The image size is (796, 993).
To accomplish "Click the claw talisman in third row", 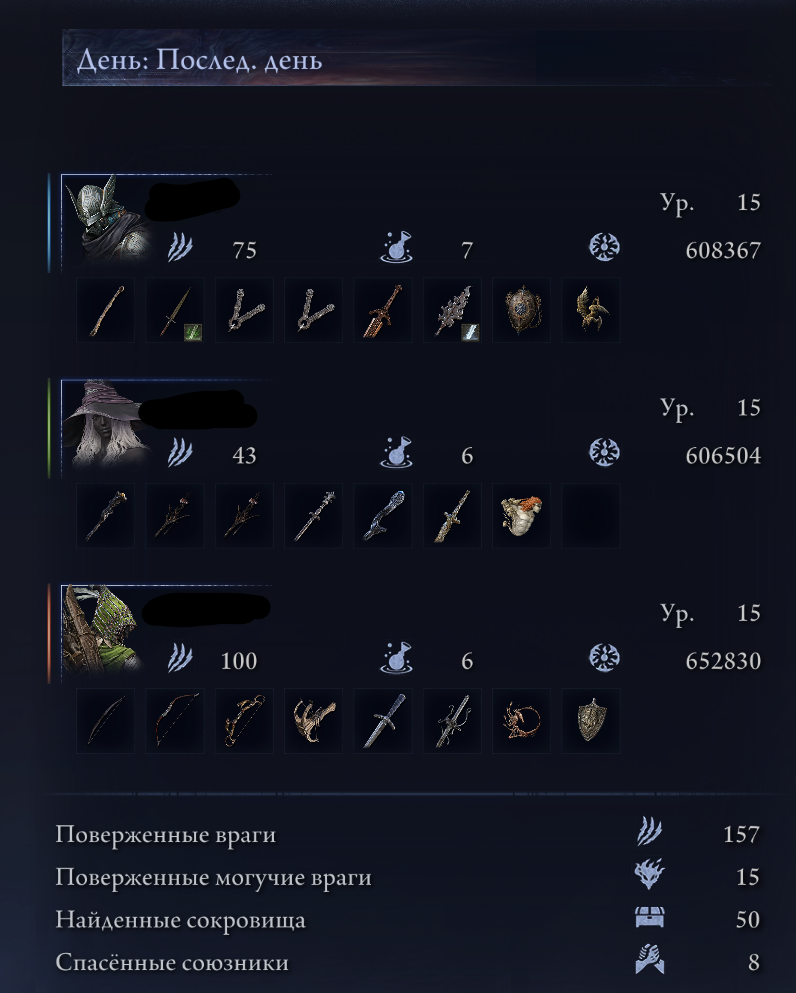I will coord(313,721).
